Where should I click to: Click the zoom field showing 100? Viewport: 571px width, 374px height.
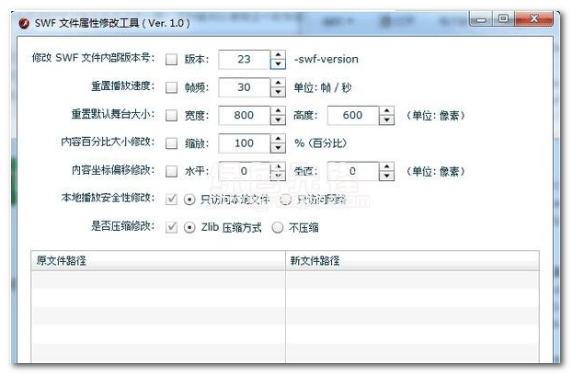pyautogui.click(x=244, y=143)
